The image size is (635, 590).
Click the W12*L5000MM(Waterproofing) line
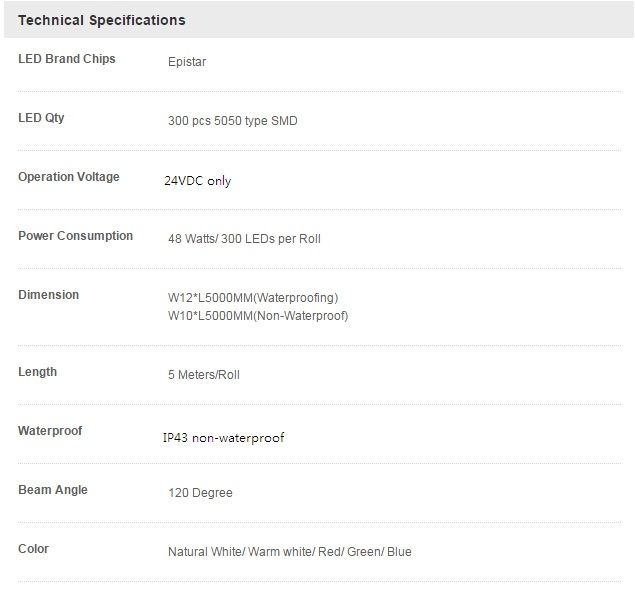click(x=253, y=298)
